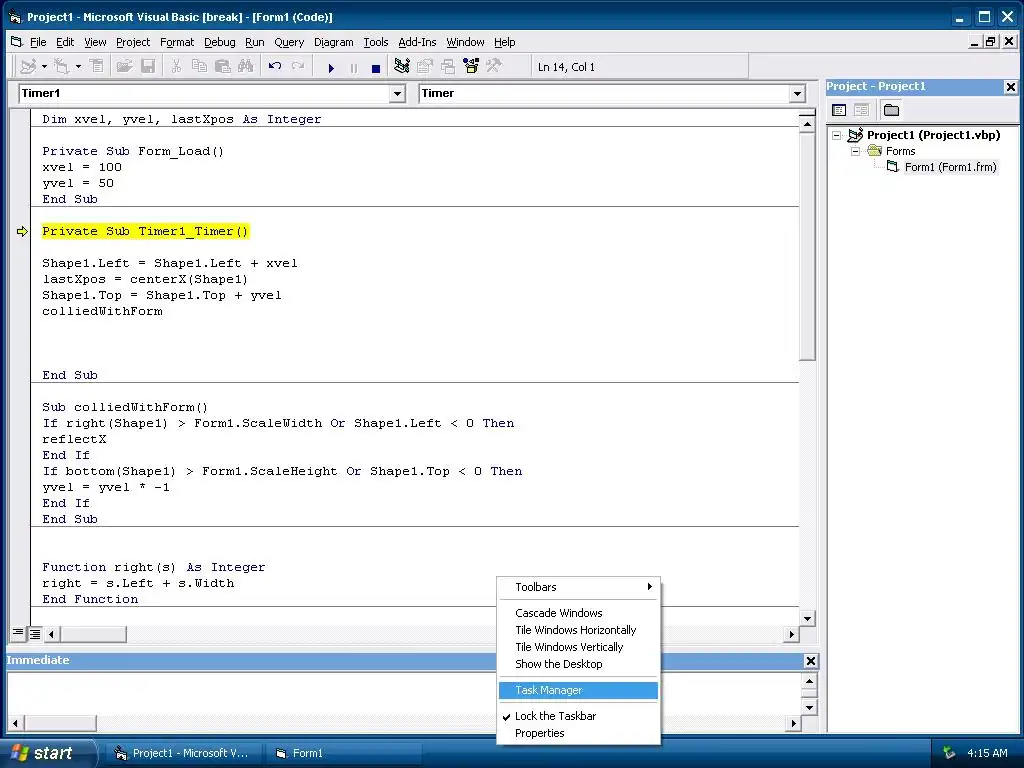Image resolution: width=1024 pixels, height=768 pixels.
Task: Open taskbar Properties from context menu
Action: 579,733
